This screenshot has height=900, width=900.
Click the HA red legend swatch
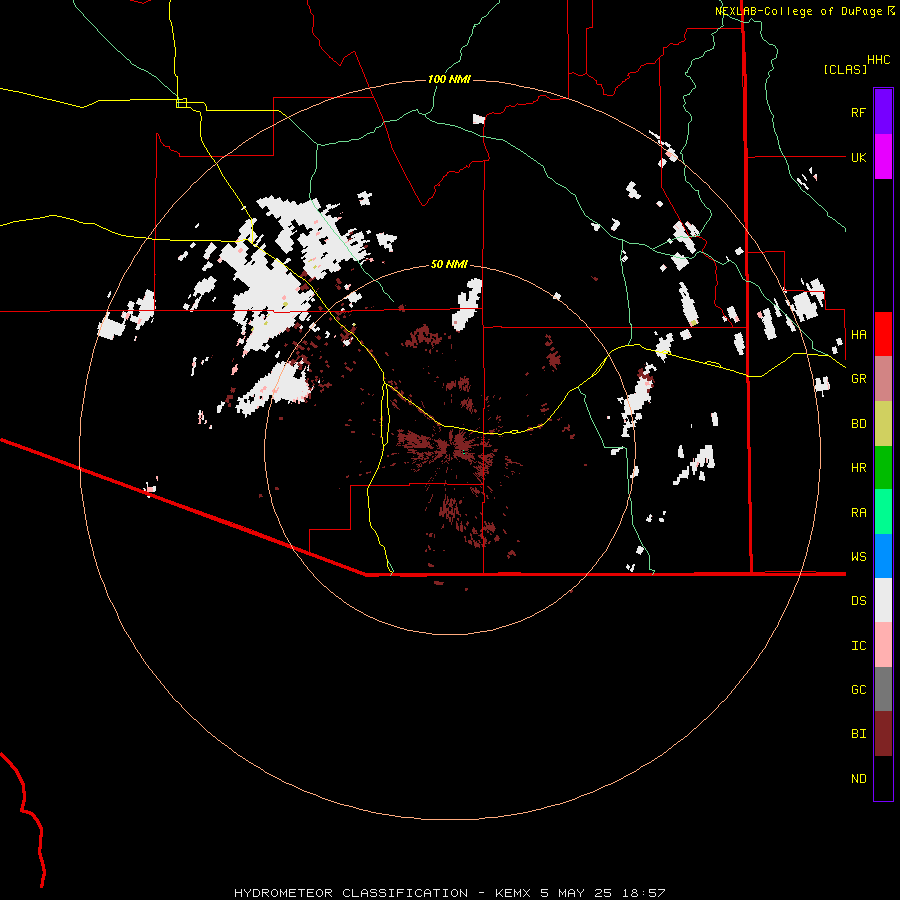pyautogui.click(x=883, y=334)
